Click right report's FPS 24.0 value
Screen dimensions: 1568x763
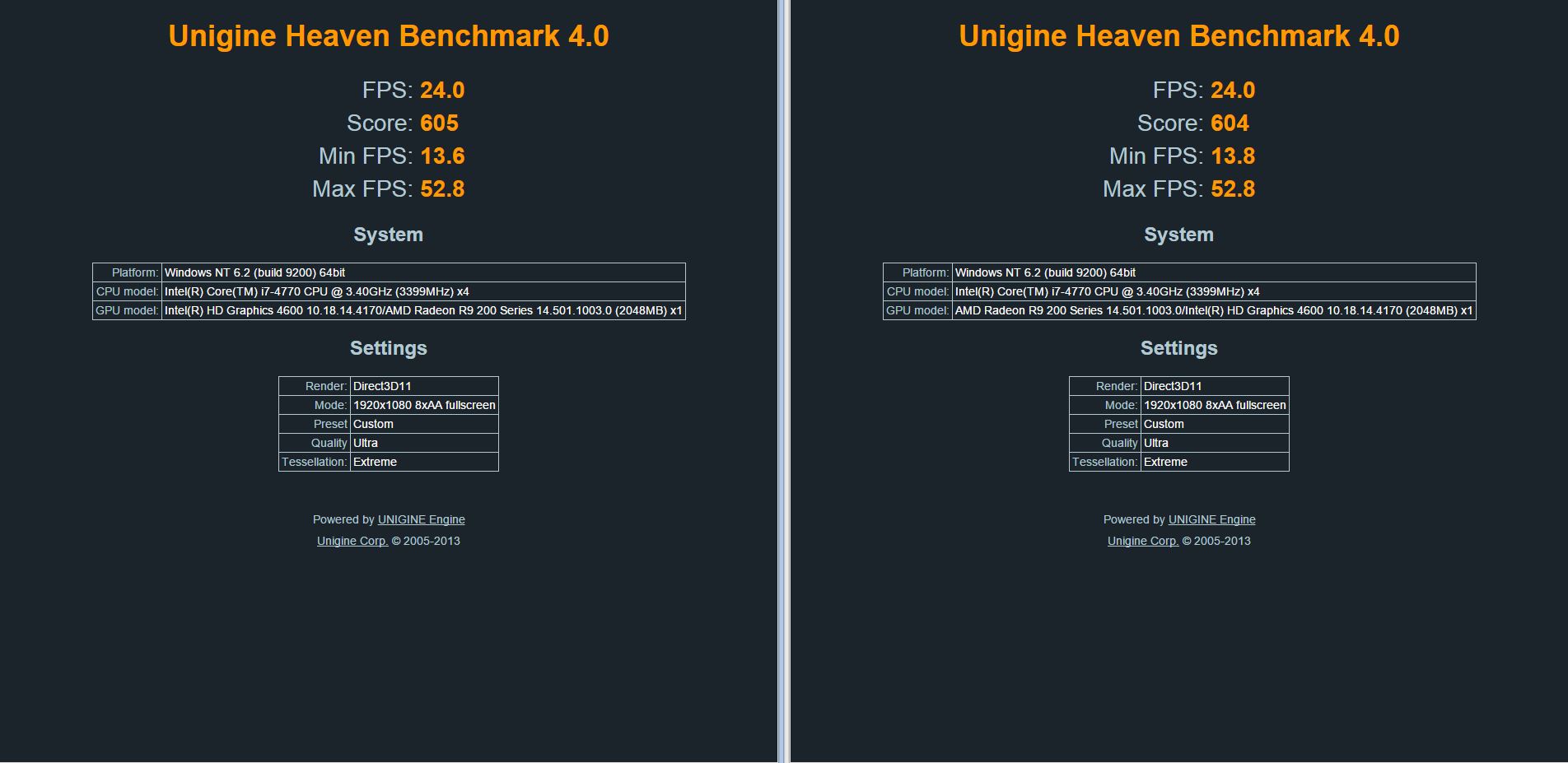coord(1233,91)
